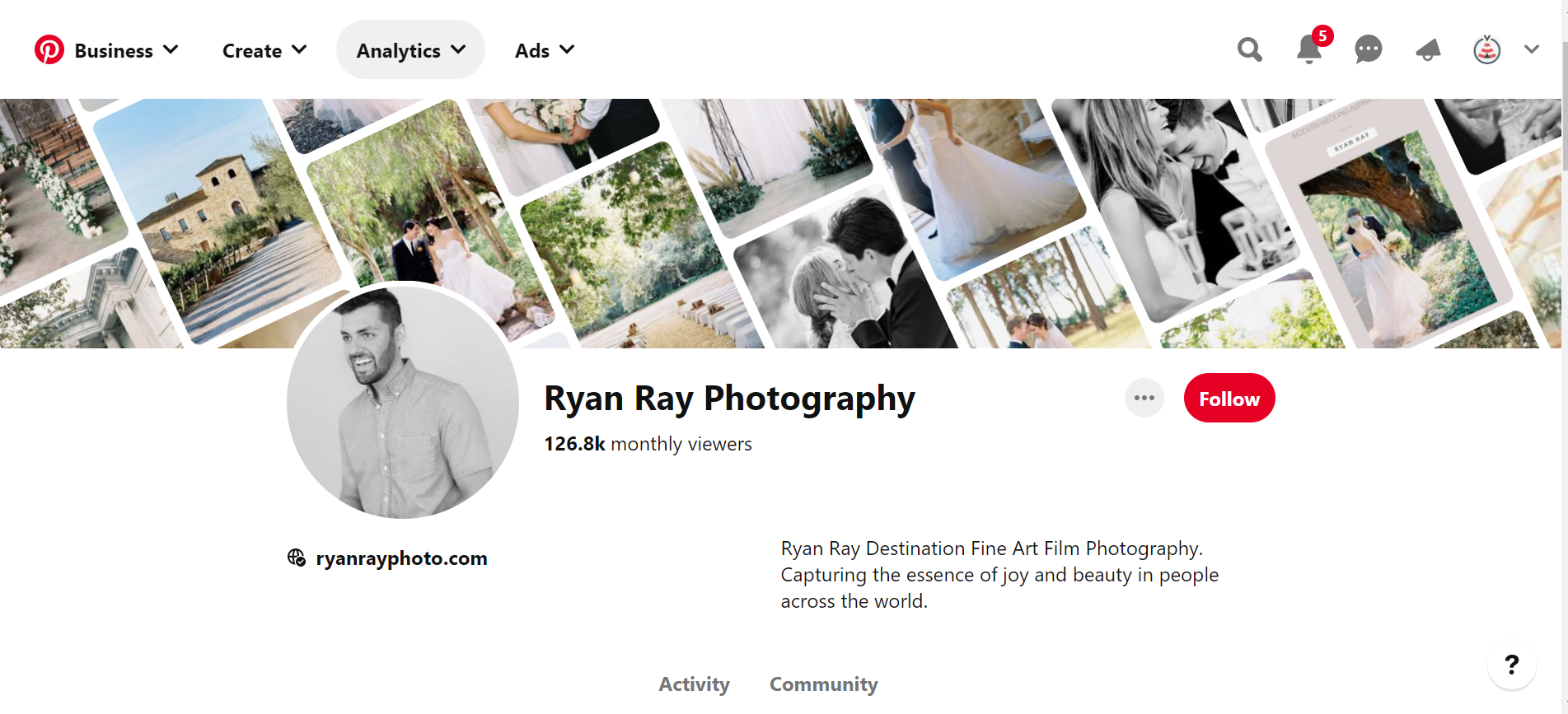The image size is (1568, 714).
Task: Open the messages speech bubble icon
Action: coord(1368,50)
